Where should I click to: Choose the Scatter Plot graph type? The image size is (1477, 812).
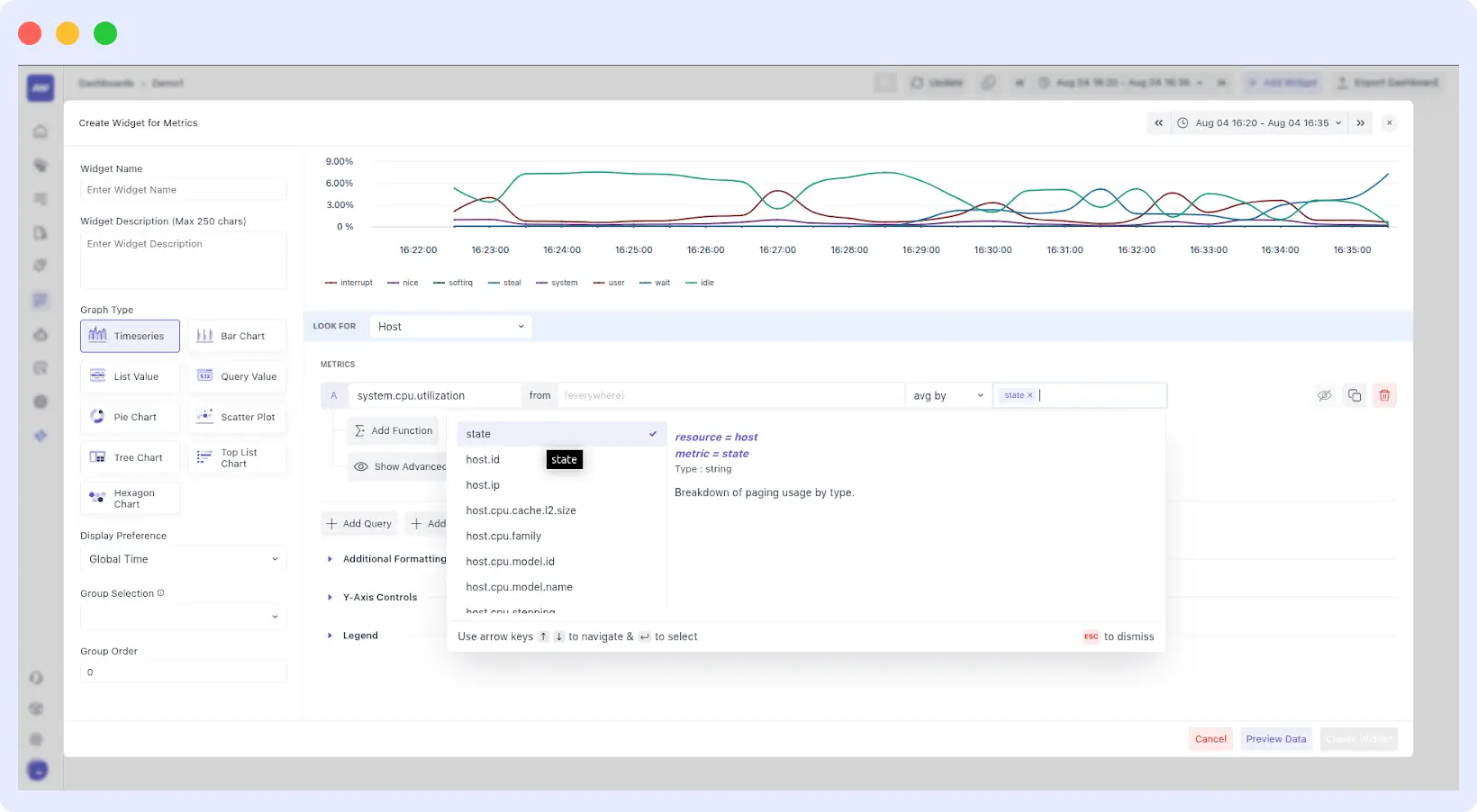(x=237, y=417)
